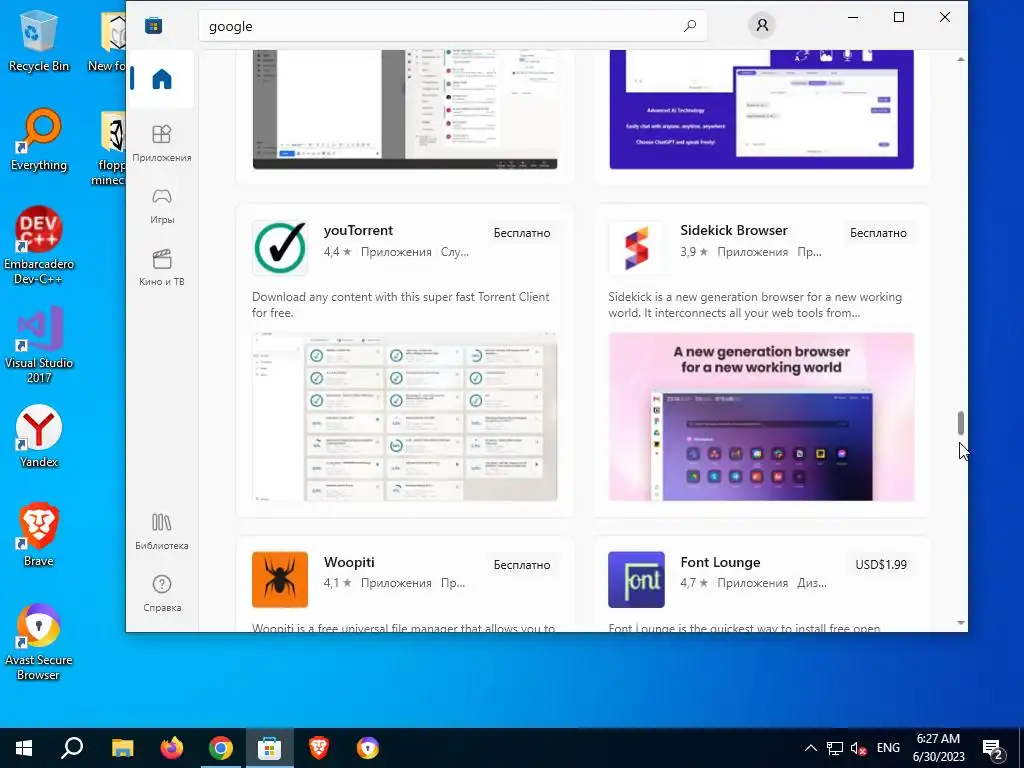Open taskbar search
The width and height of the screenshot is (1024, 768).
(x=72, y=748)
